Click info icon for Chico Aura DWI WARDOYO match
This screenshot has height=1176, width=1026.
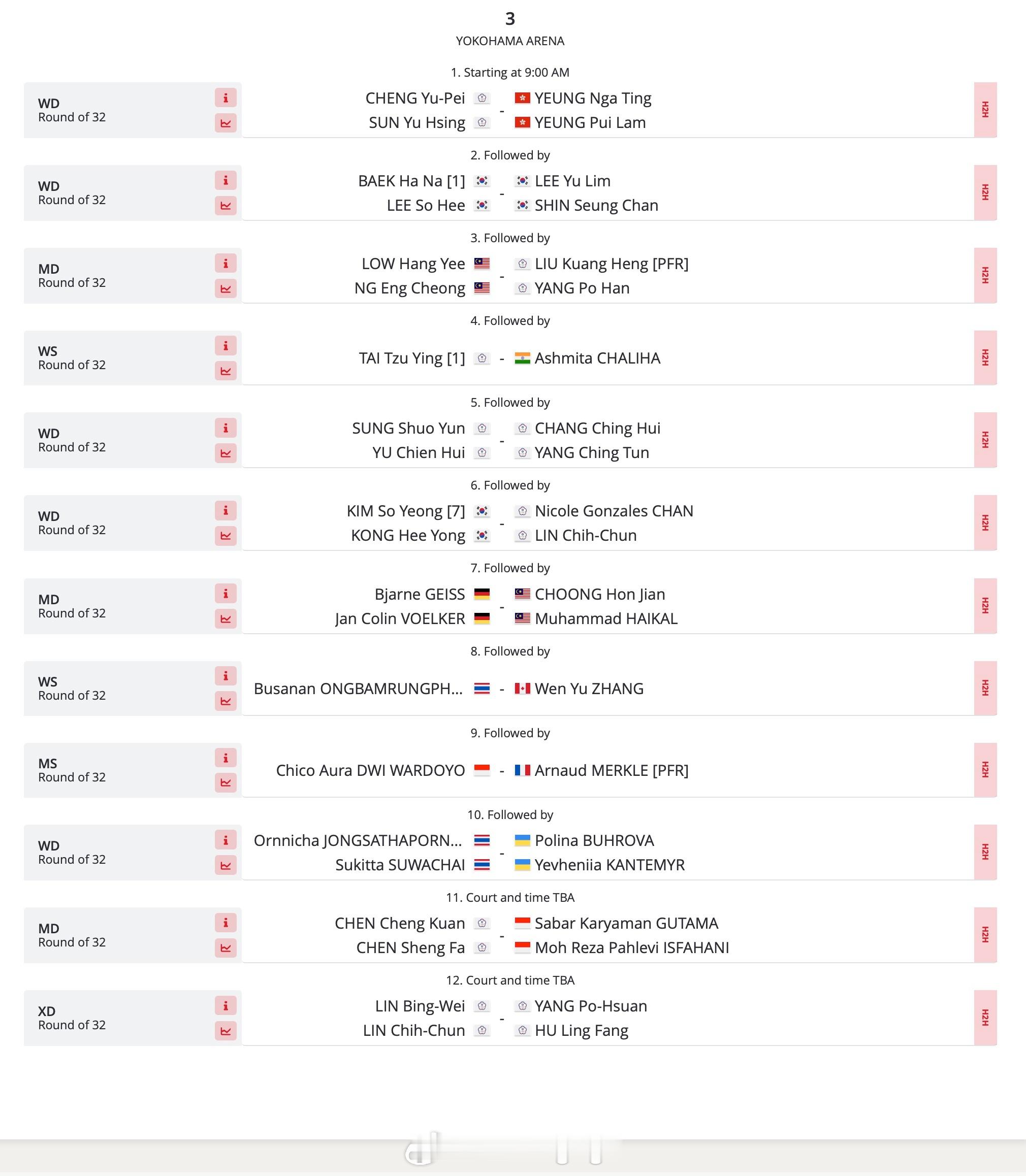[x=226, y=758]
